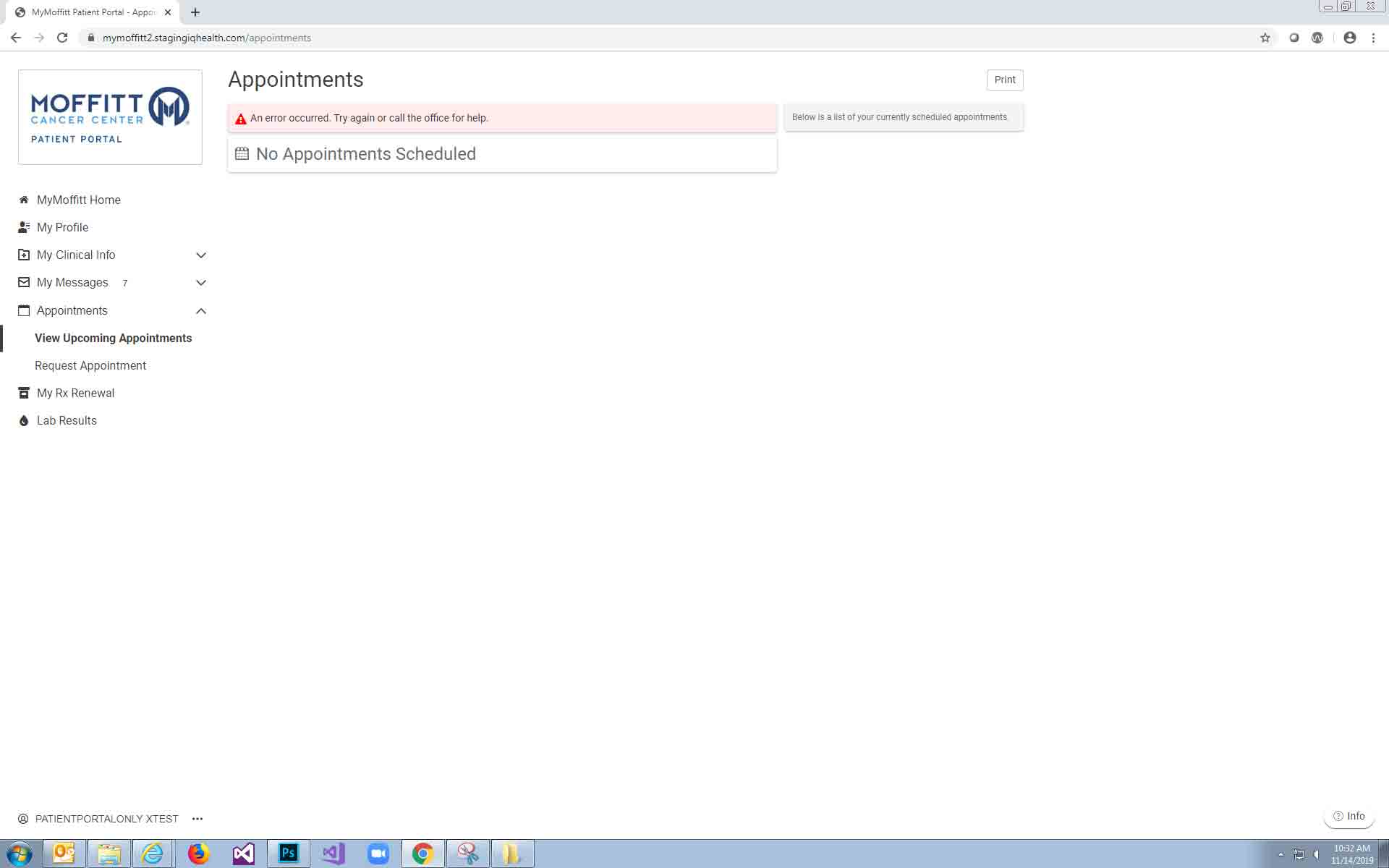Screen dimensions: 1389x868
Task: Click the Lab Results droplet icon
Action: (x=24, y=421)
